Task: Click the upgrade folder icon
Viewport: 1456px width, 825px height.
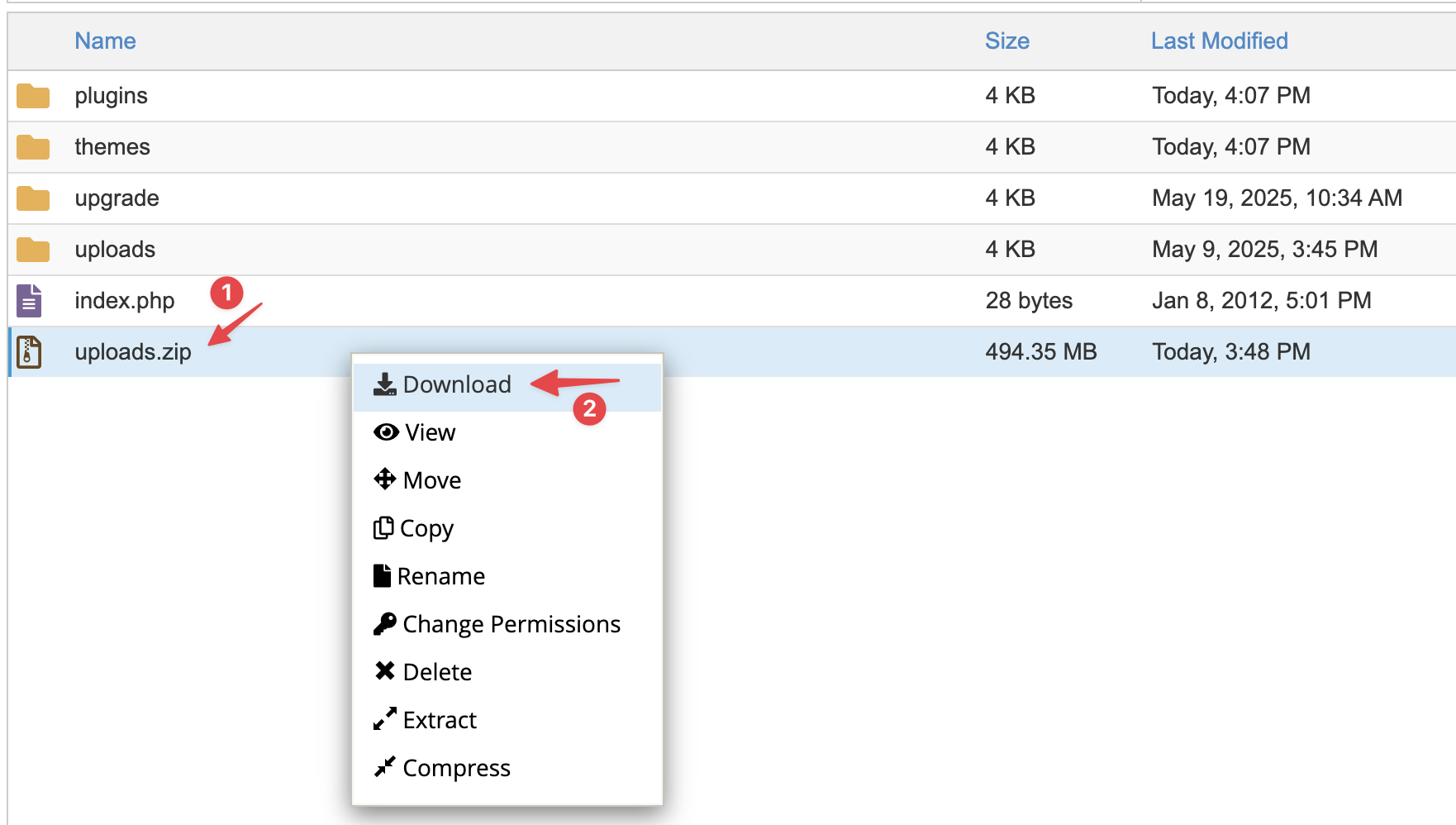Action: point(33,198)
